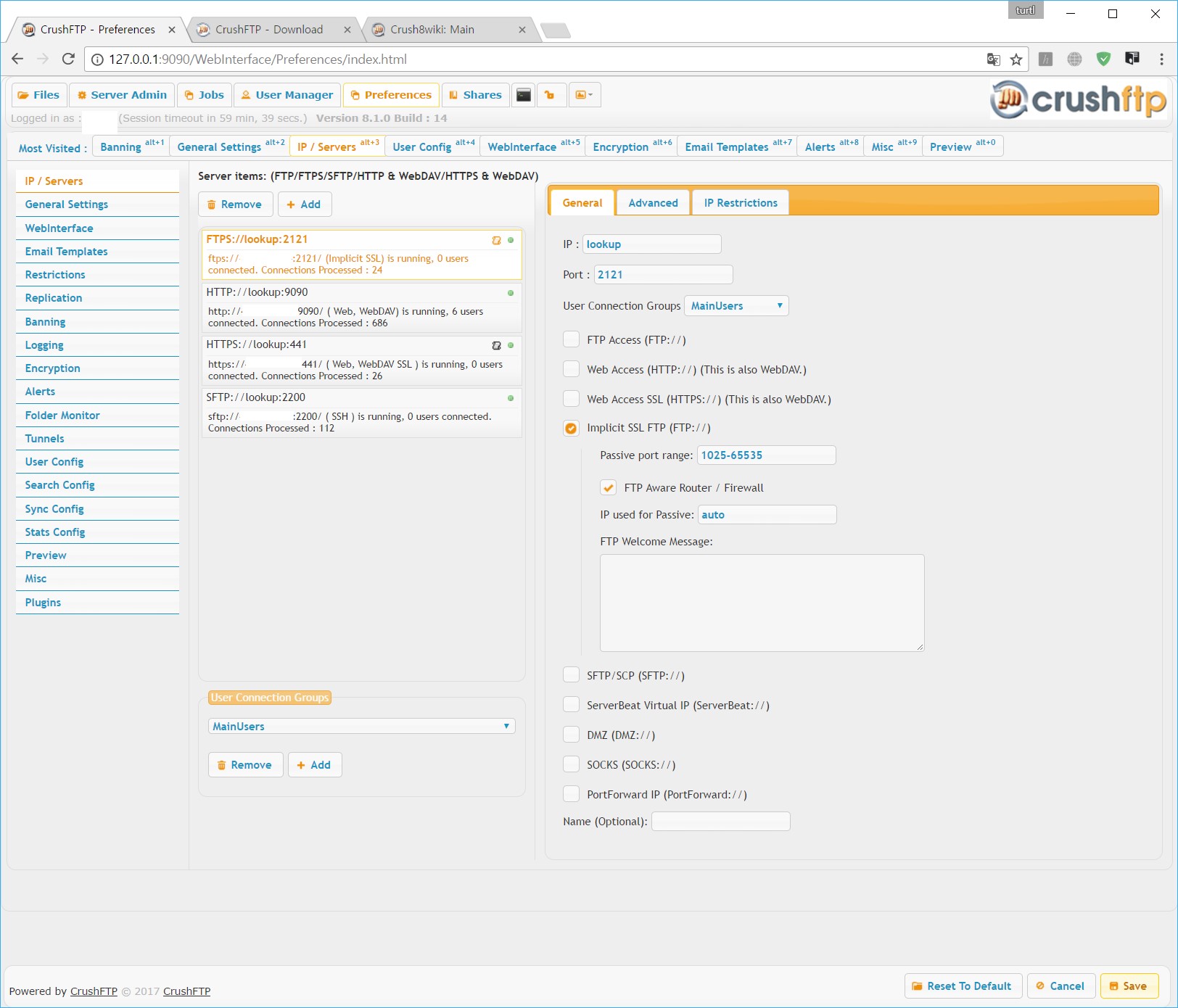1178x1008 pixels.
Task: Click the black book extension icon
Action: (1132, 59)
